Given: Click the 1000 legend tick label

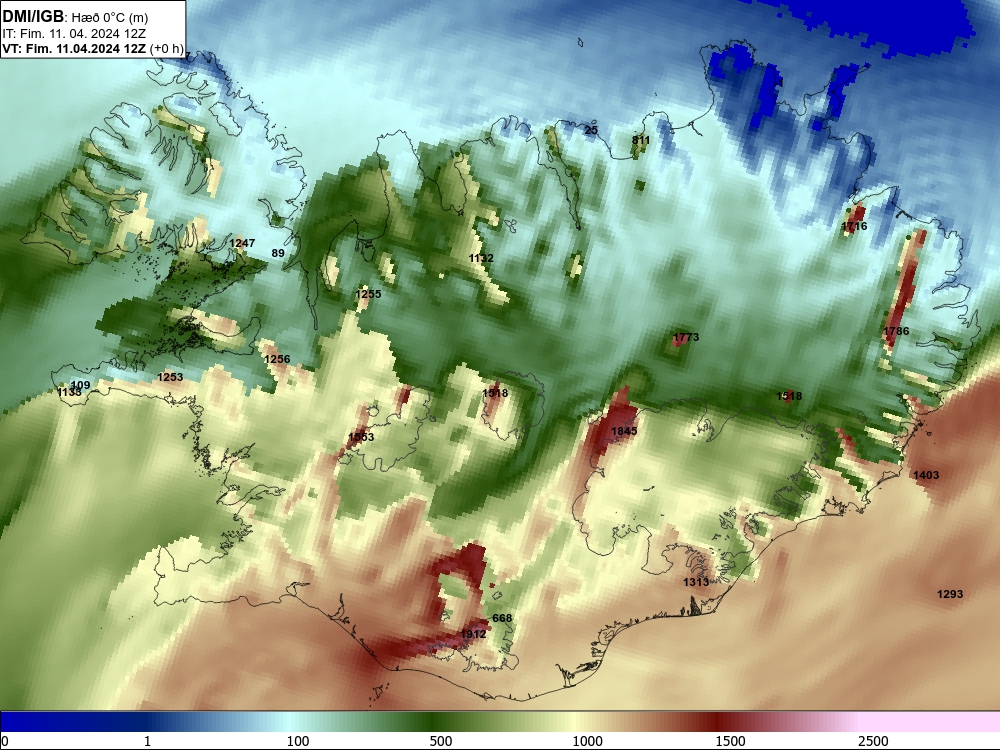Looking at the screenshot, I should (587, 741).
